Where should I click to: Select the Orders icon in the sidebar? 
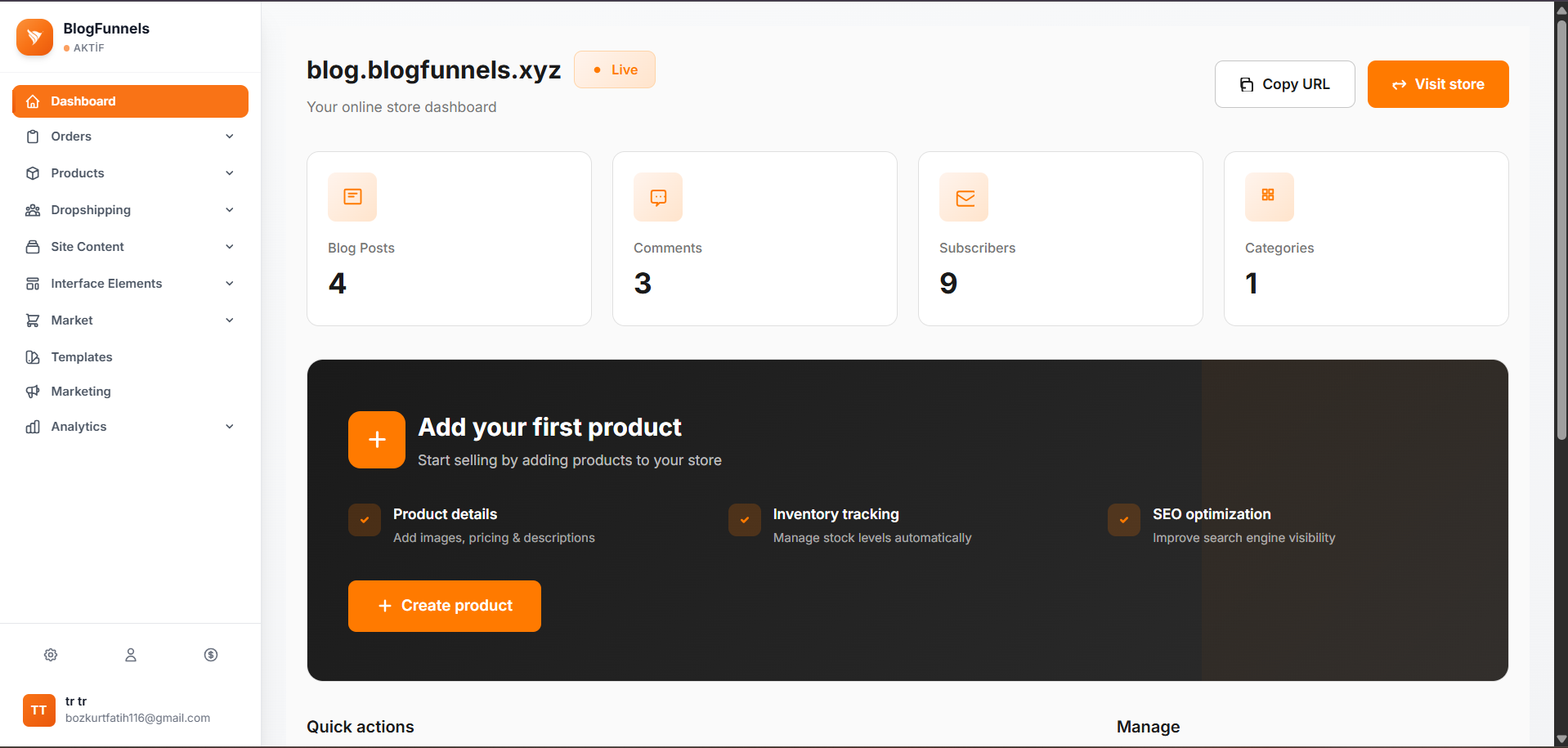(x=33, y=137)
